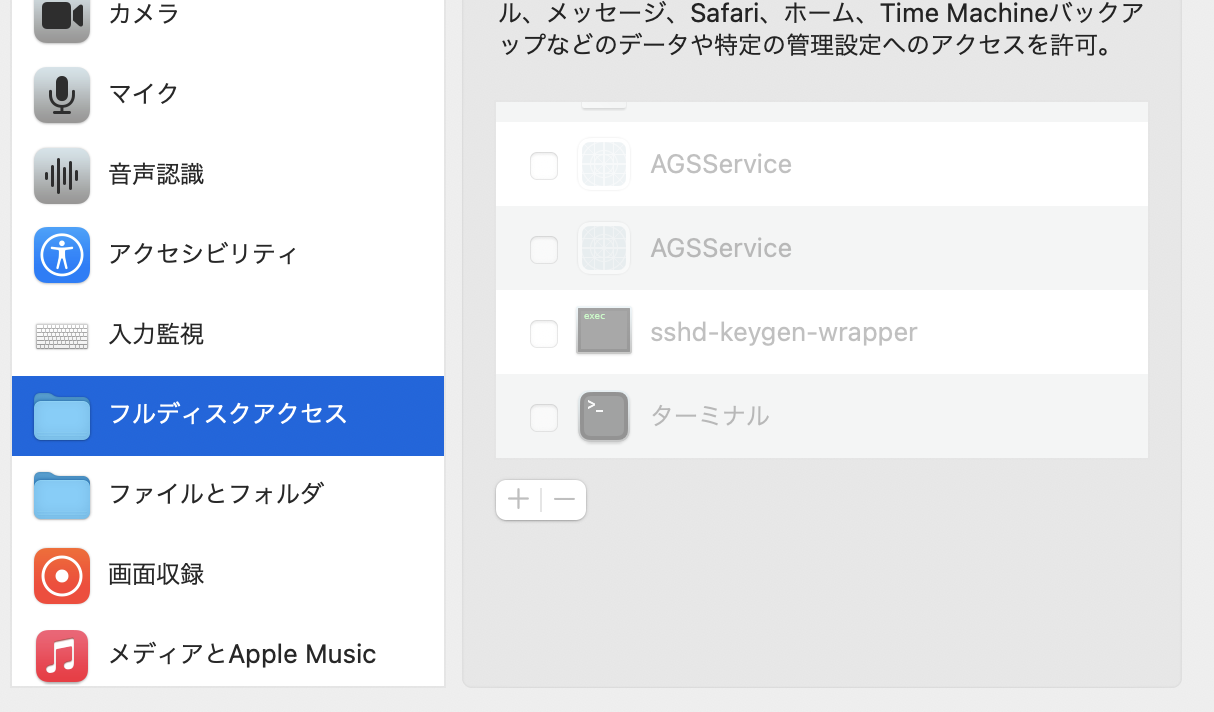Select ファイルとフォルダ label in sidebar
Screen dimensions: 1214x712
tap(216, 494)
